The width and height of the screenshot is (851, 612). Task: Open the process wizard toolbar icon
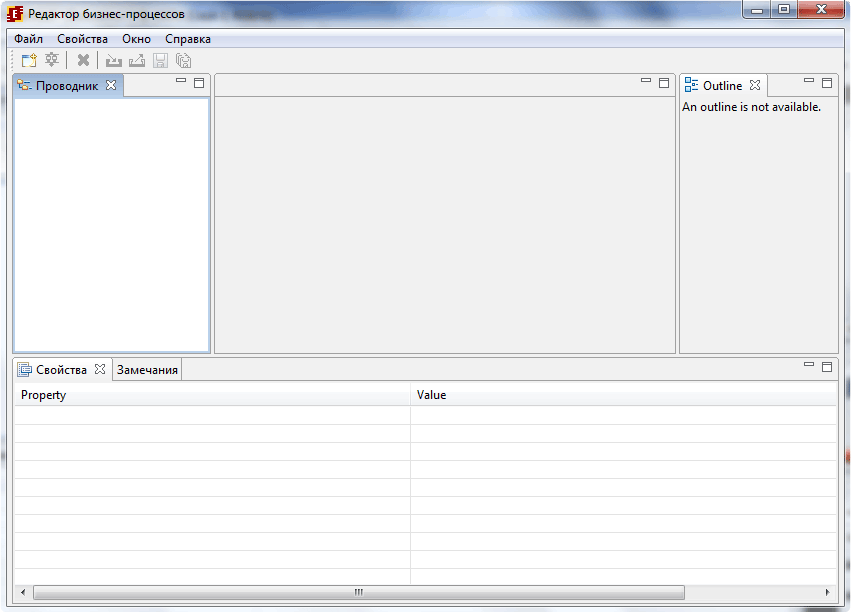point(50,59)
